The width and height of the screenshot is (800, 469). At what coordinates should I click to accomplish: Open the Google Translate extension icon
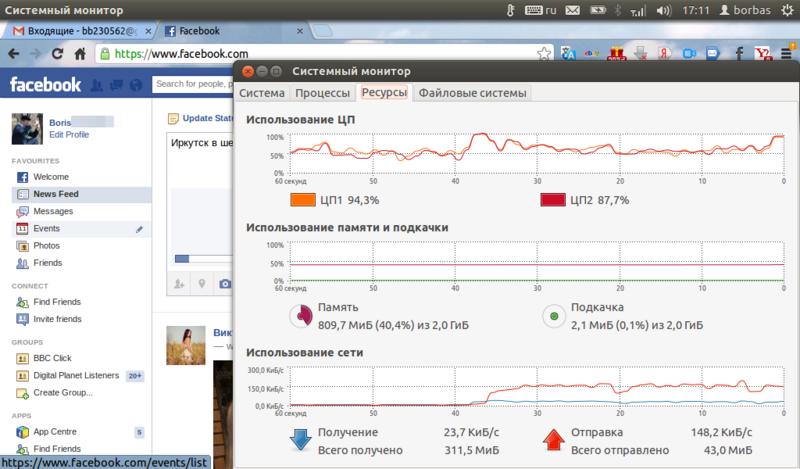pos(568,53)
